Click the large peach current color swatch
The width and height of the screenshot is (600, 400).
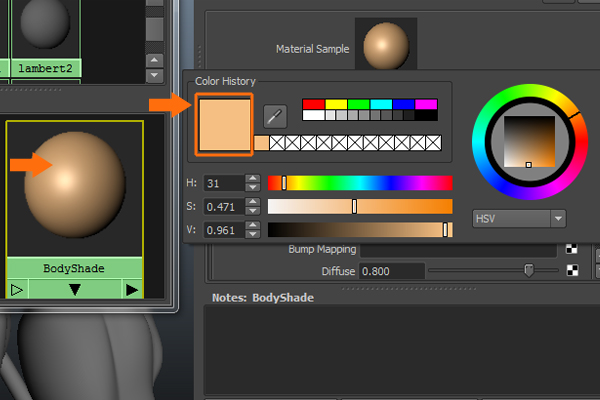(225, 125)
